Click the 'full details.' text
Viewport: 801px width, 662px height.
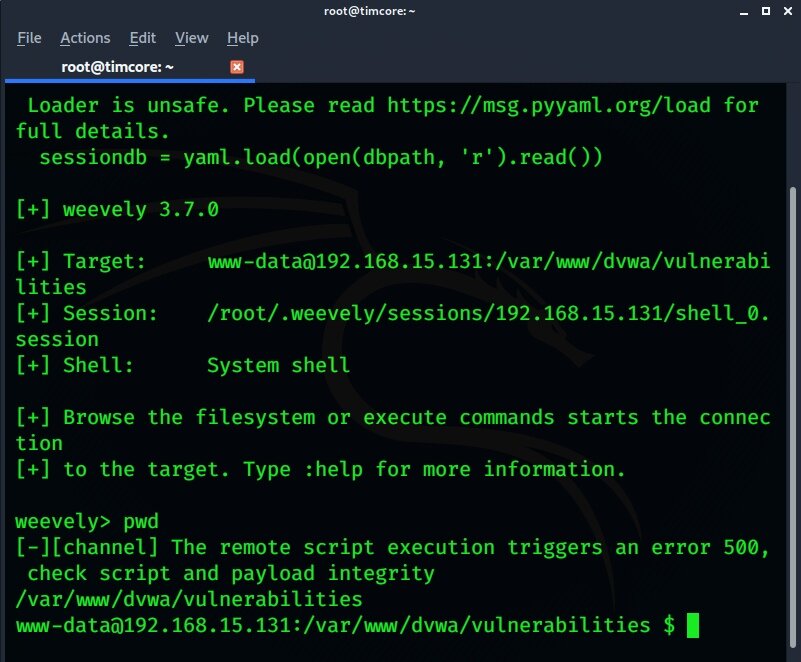(x=92, y=131)
